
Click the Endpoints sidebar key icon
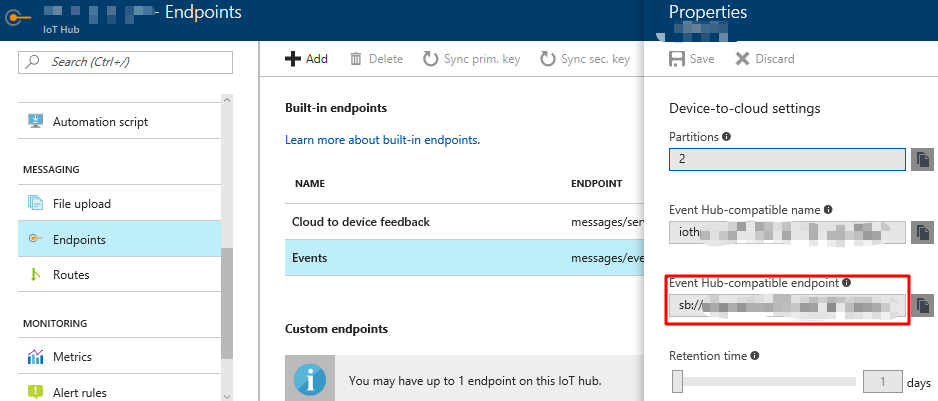pos(35,239)
